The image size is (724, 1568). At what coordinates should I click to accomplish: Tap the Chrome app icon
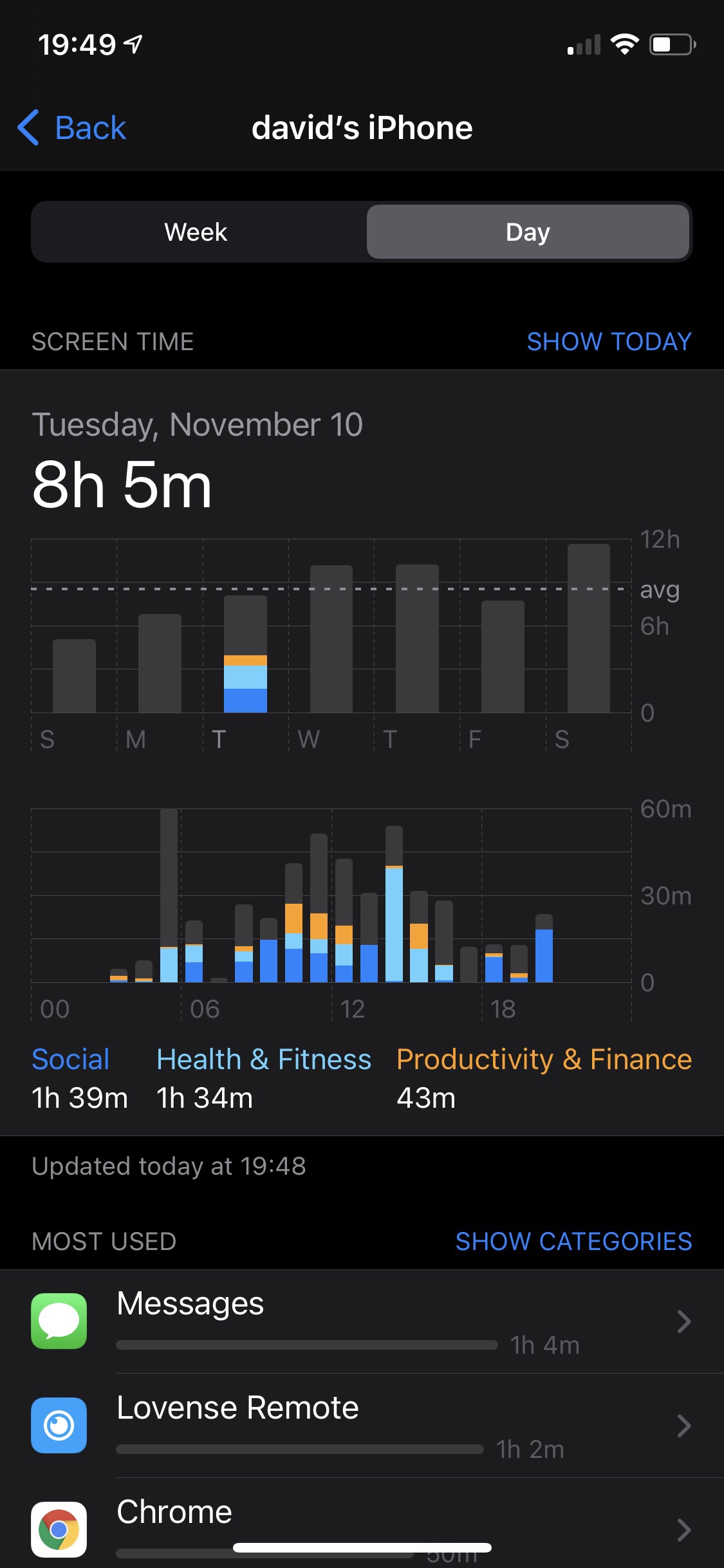tap(59, 1529)
